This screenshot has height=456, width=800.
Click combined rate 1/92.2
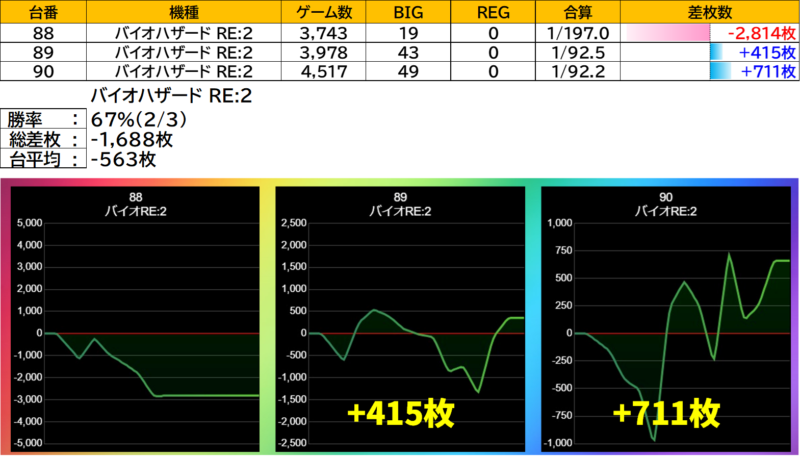(578, 71)
